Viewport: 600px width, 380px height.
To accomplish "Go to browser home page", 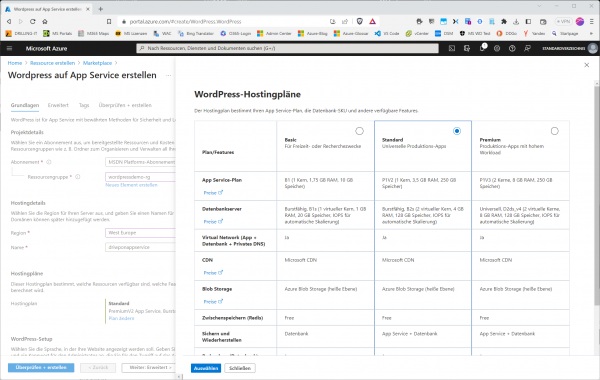I will [x=45, y=21].
